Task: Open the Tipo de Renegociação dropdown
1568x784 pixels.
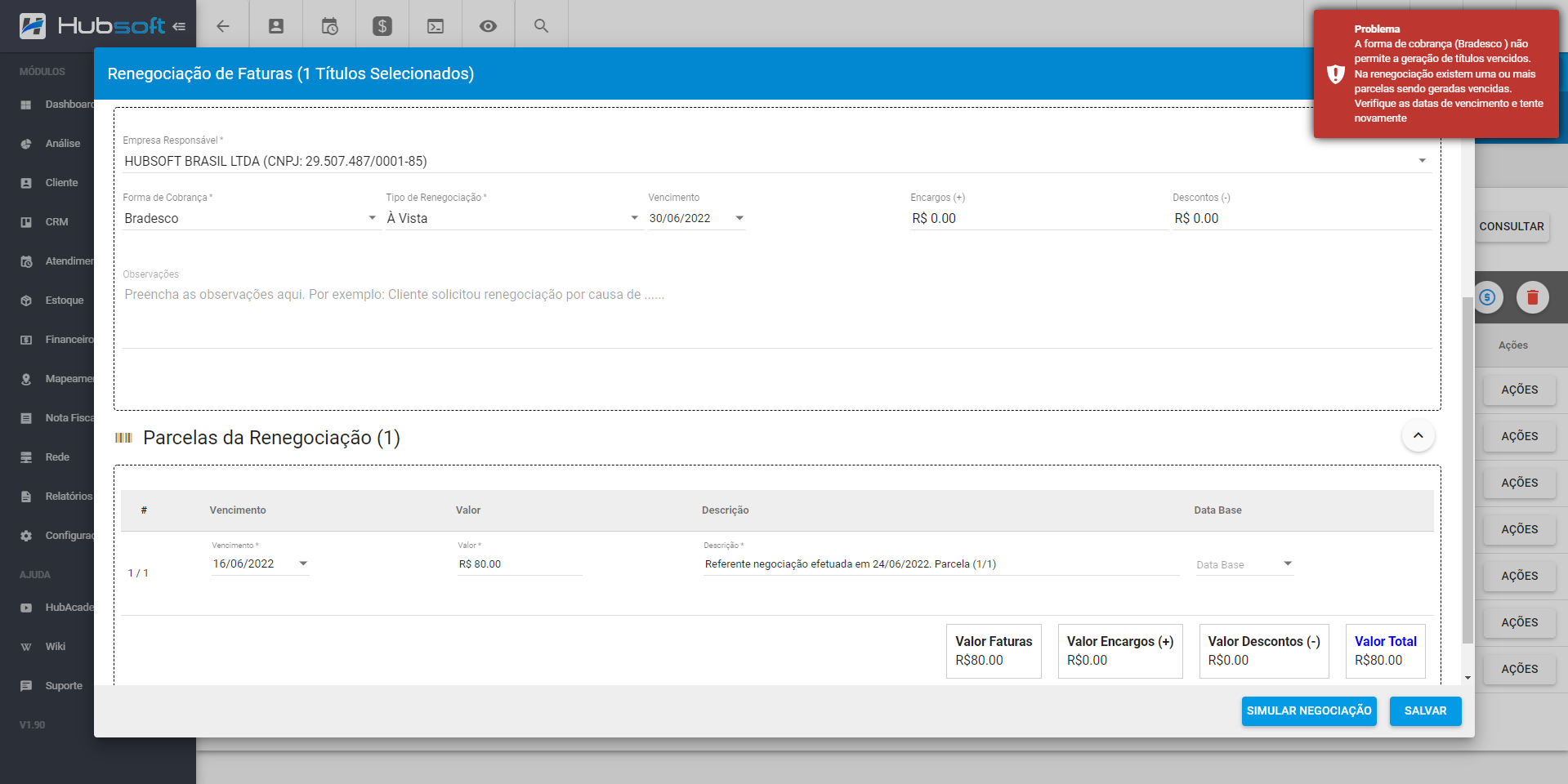Action: (513, 218)
